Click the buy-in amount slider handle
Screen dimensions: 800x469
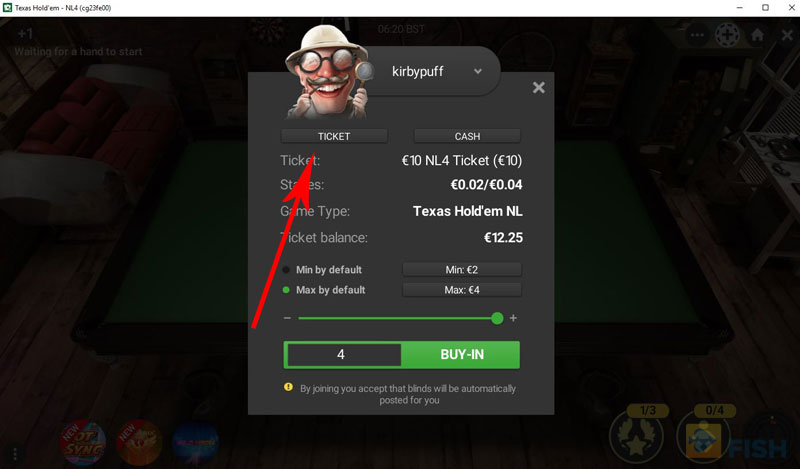click(x=497, y=318)
